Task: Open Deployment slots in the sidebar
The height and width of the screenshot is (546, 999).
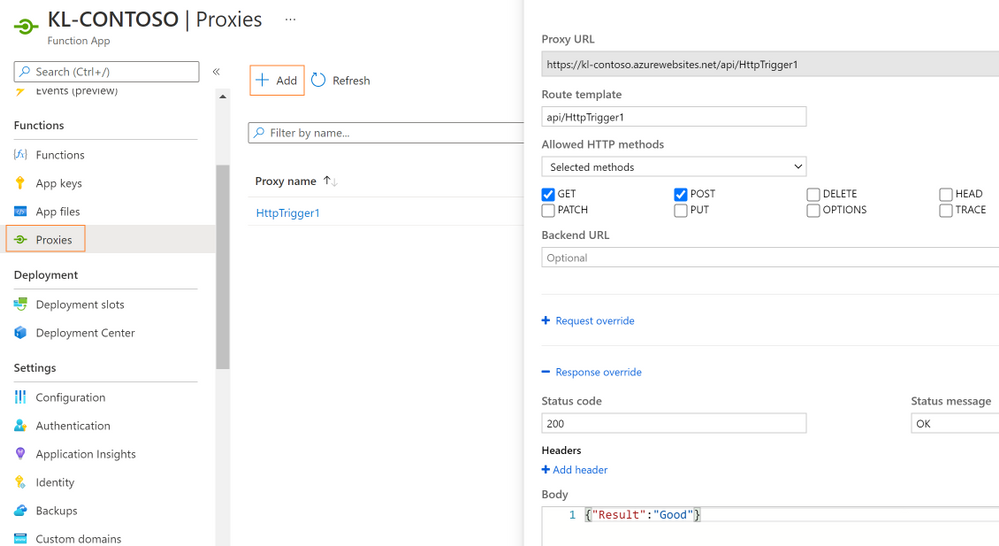Action: point(80,305)
